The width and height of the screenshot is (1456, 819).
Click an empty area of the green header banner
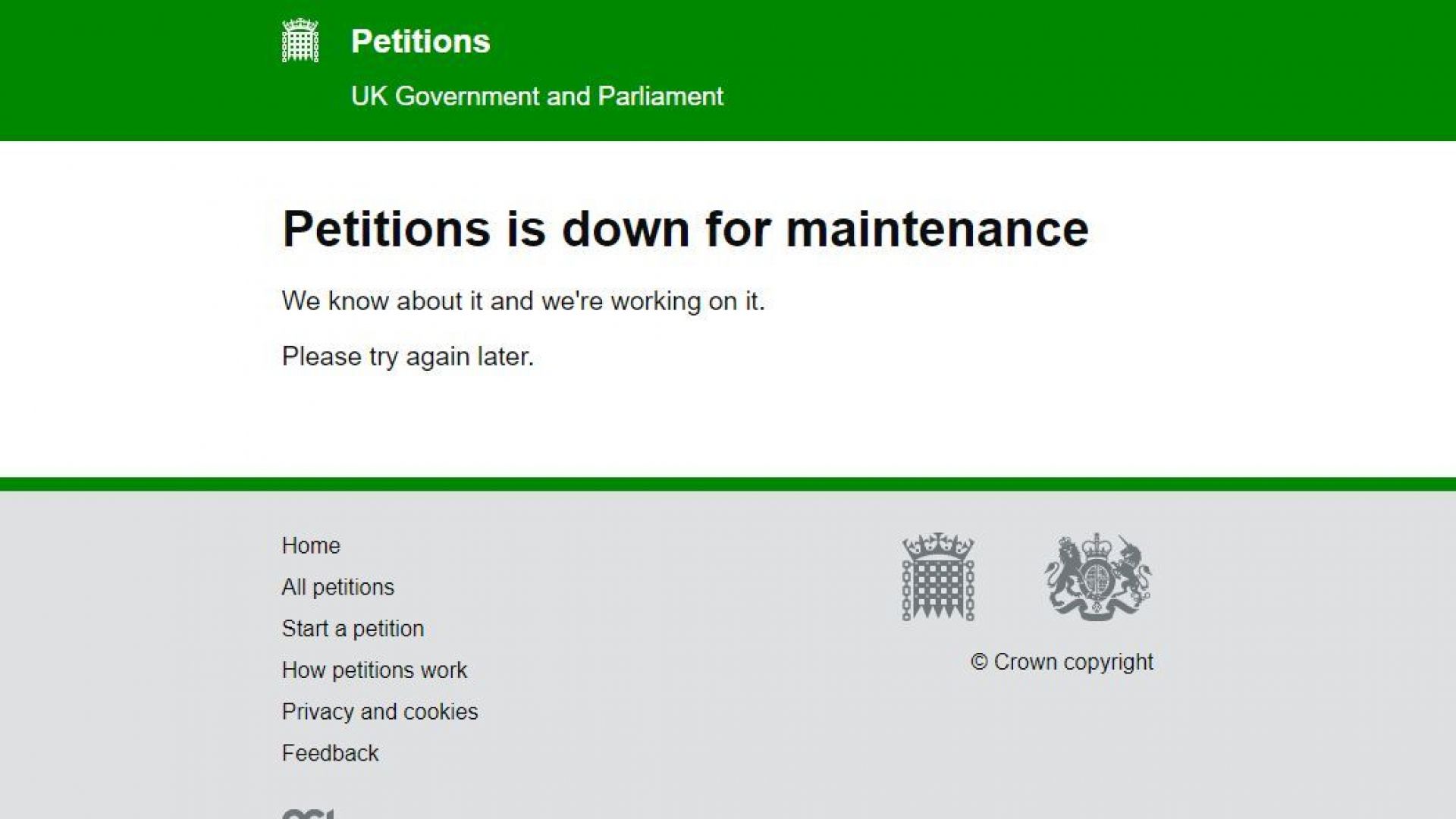[1062, 70]
